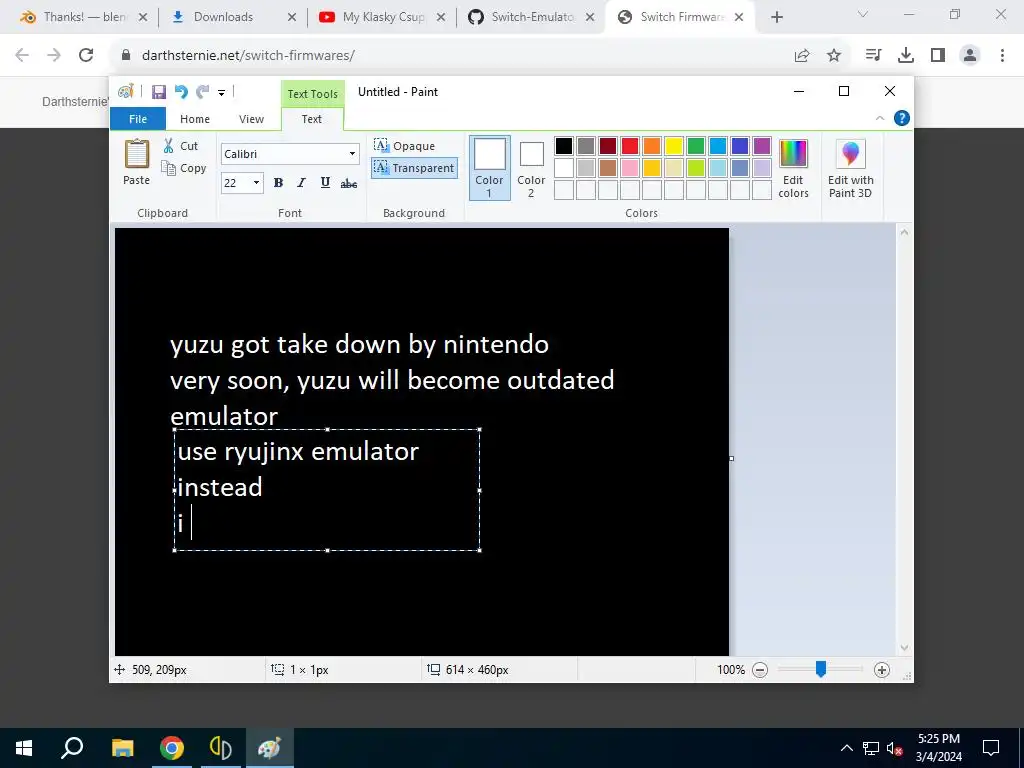Open the File menu in Paint
The image size is (1024, 768).
[x=138, y=119]
